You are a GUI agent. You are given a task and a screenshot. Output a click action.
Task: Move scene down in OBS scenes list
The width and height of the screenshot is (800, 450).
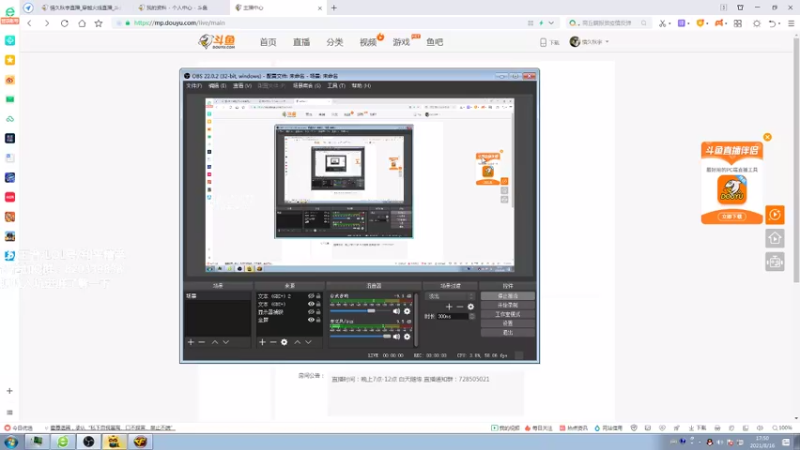pos(226,342)
